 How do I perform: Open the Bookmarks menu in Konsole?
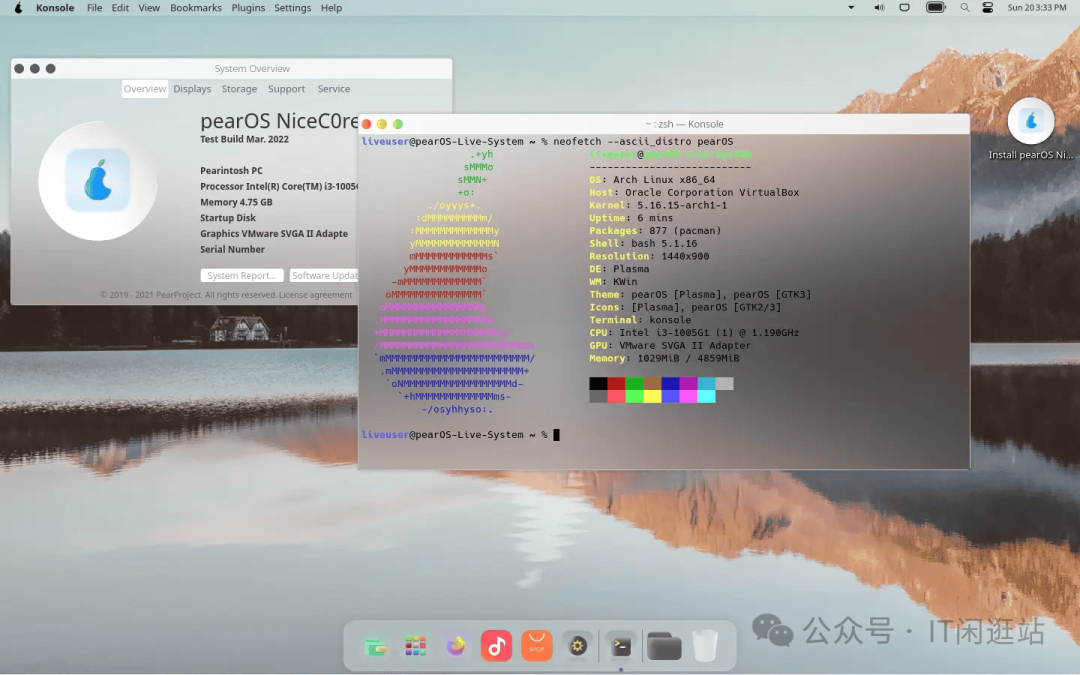[196, 8]
